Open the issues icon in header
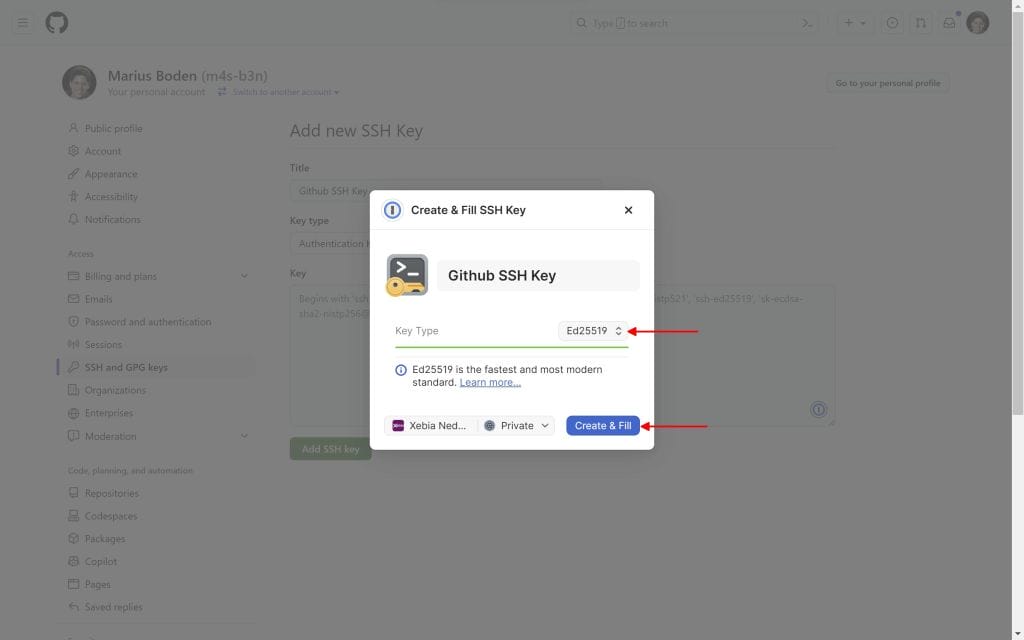Viewport: 1024px width, 640px height. 892,23
